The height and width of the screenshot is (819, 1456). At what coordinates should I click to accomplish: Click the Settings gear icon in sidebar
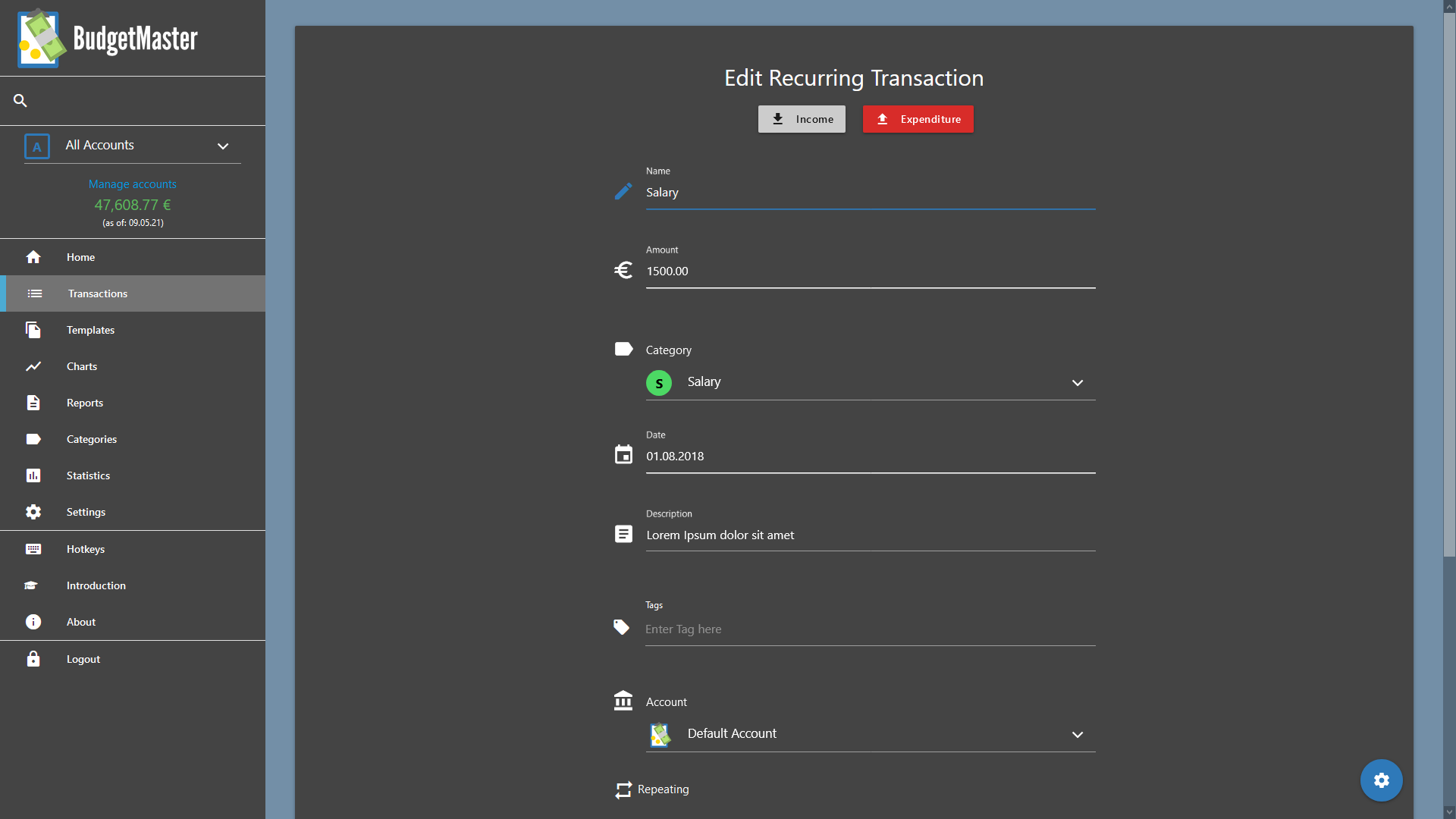click(x=33, y=512)
